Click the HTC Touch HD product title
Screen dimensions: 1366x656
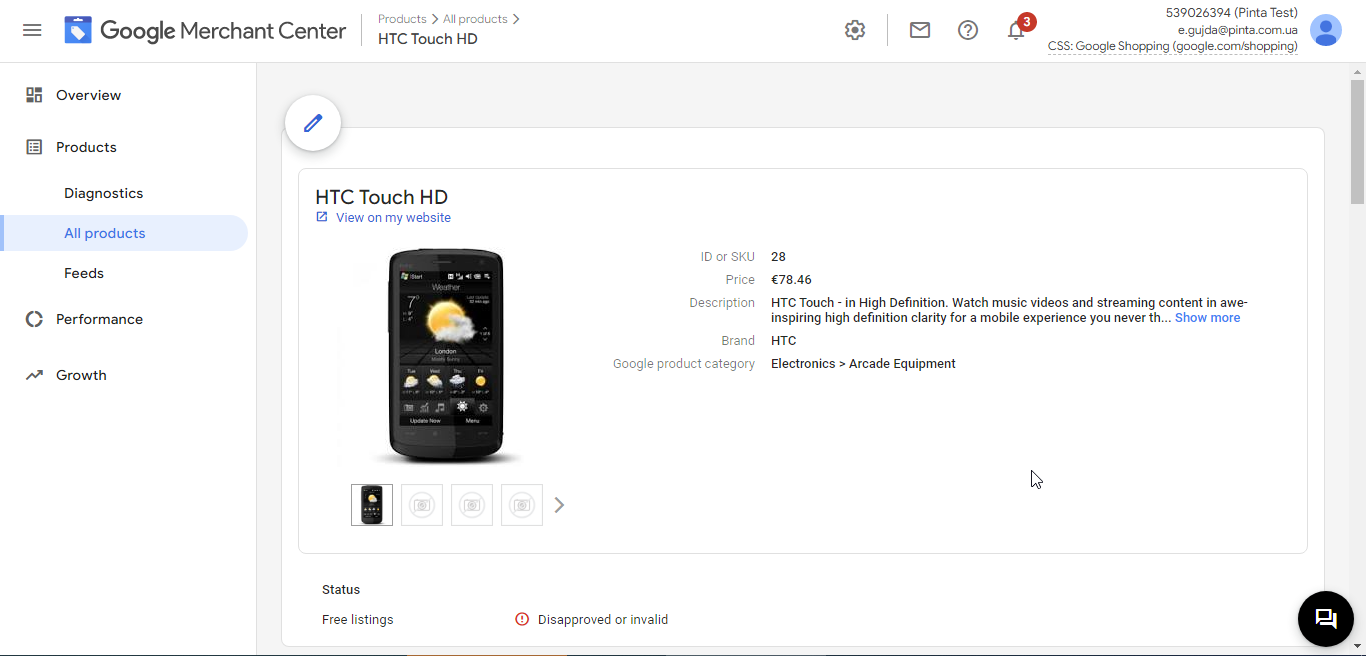382,197
